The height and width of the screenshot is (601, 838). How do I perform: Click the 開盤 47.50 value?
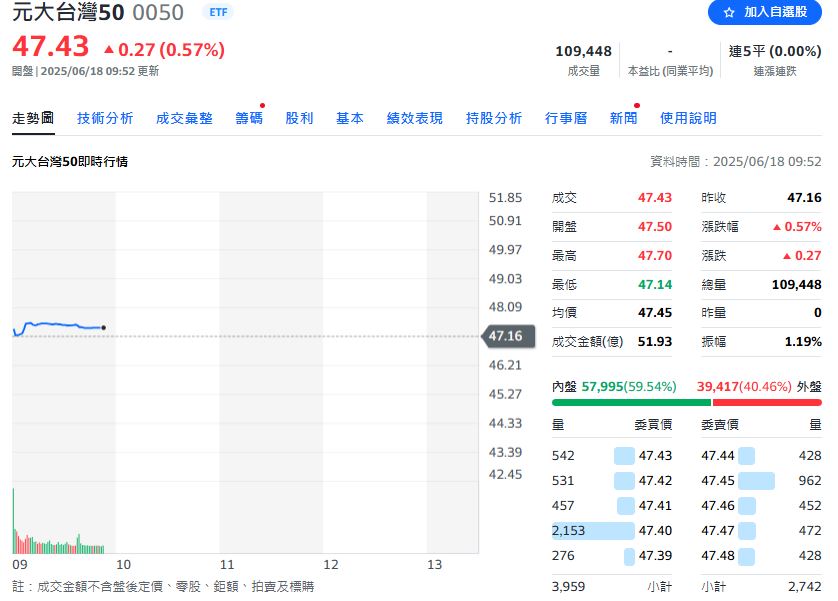point(655,227)
